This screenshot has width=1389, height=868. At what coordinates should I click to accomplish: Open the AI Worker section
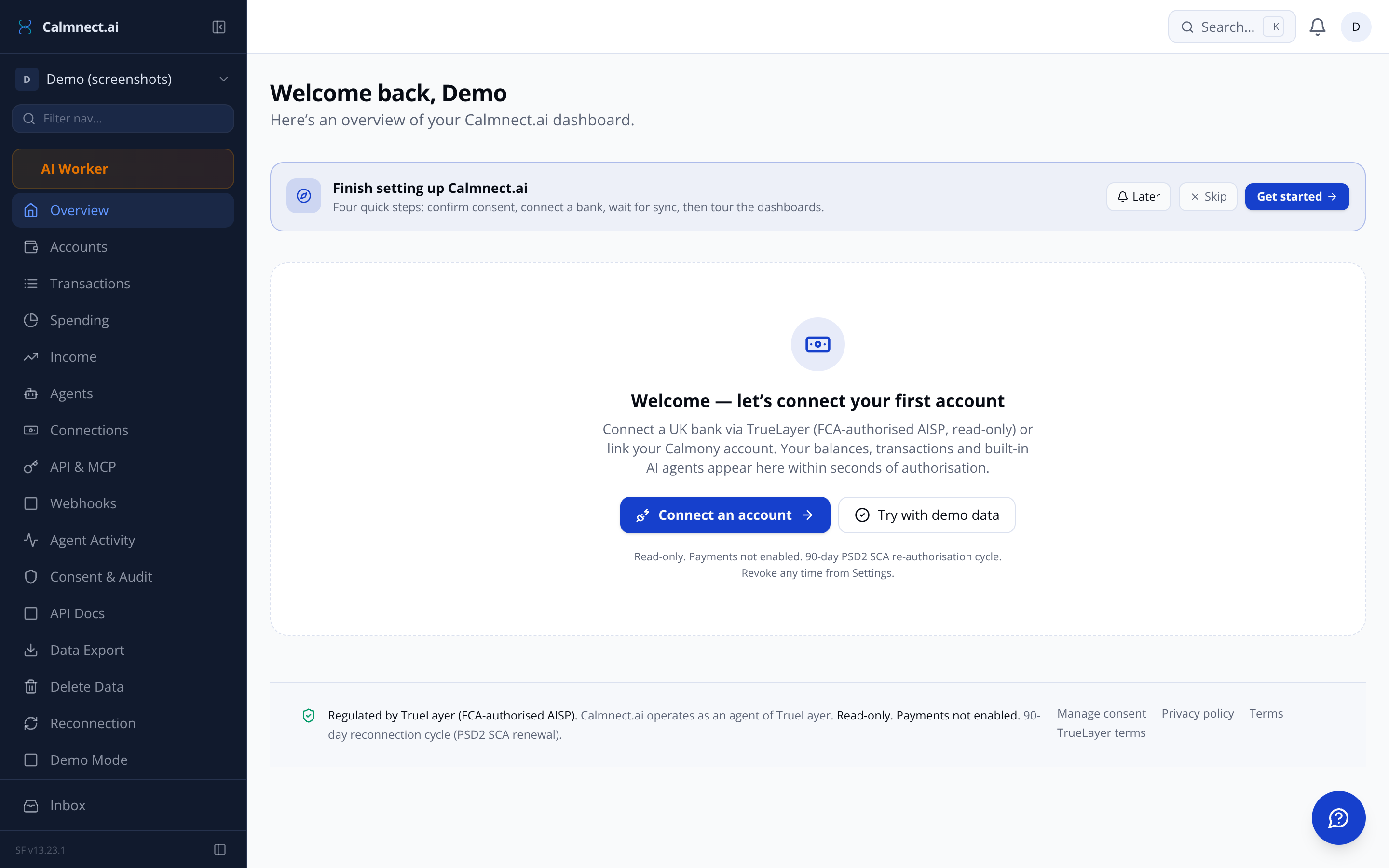pyautogui.click(x=123, y=169)
